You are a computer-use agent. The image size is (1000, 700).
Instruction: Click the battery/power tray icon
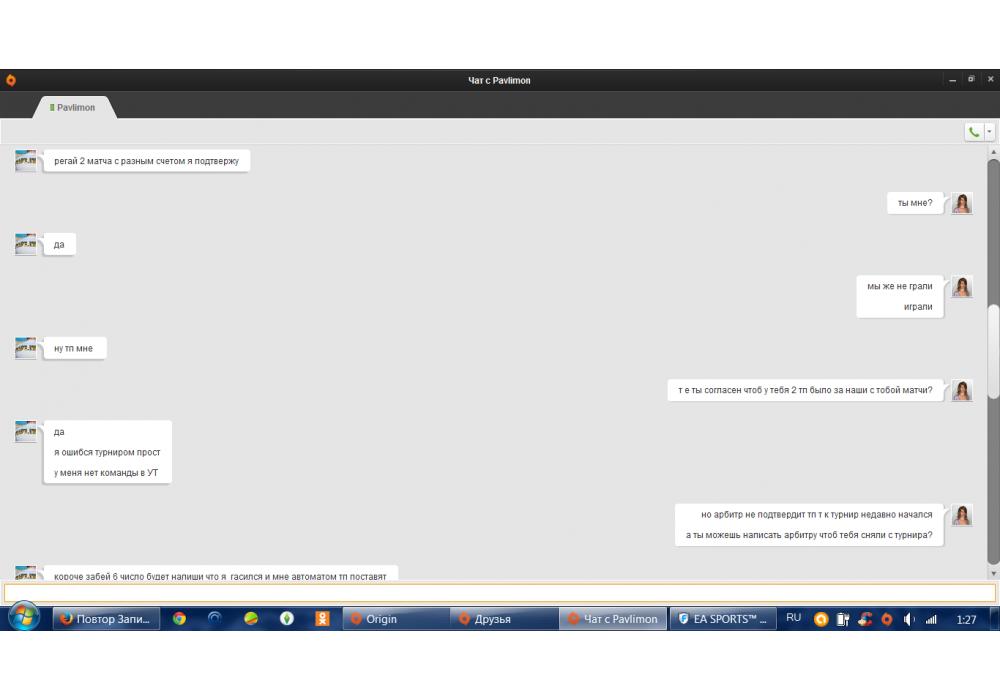(x=842, y=619)
